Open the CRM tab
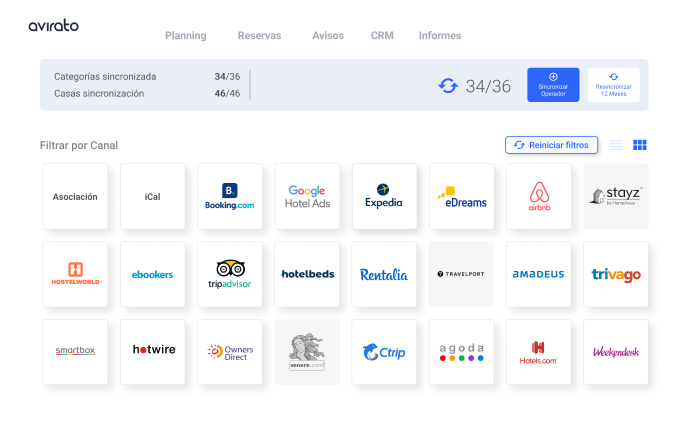The height and width of the screenshot is (441, 700). (382, 36)
